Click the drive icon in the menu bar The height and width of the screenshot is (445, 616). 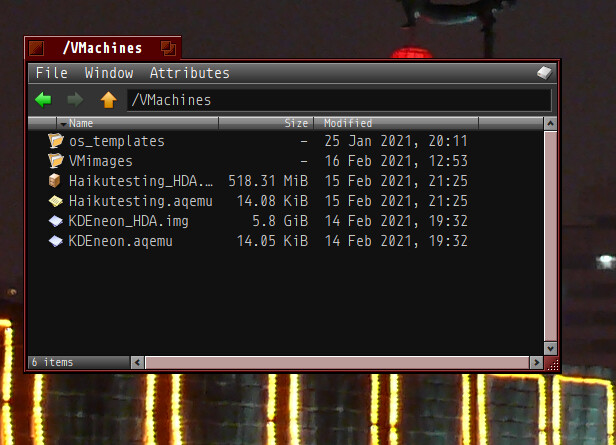tap(544, 73)
